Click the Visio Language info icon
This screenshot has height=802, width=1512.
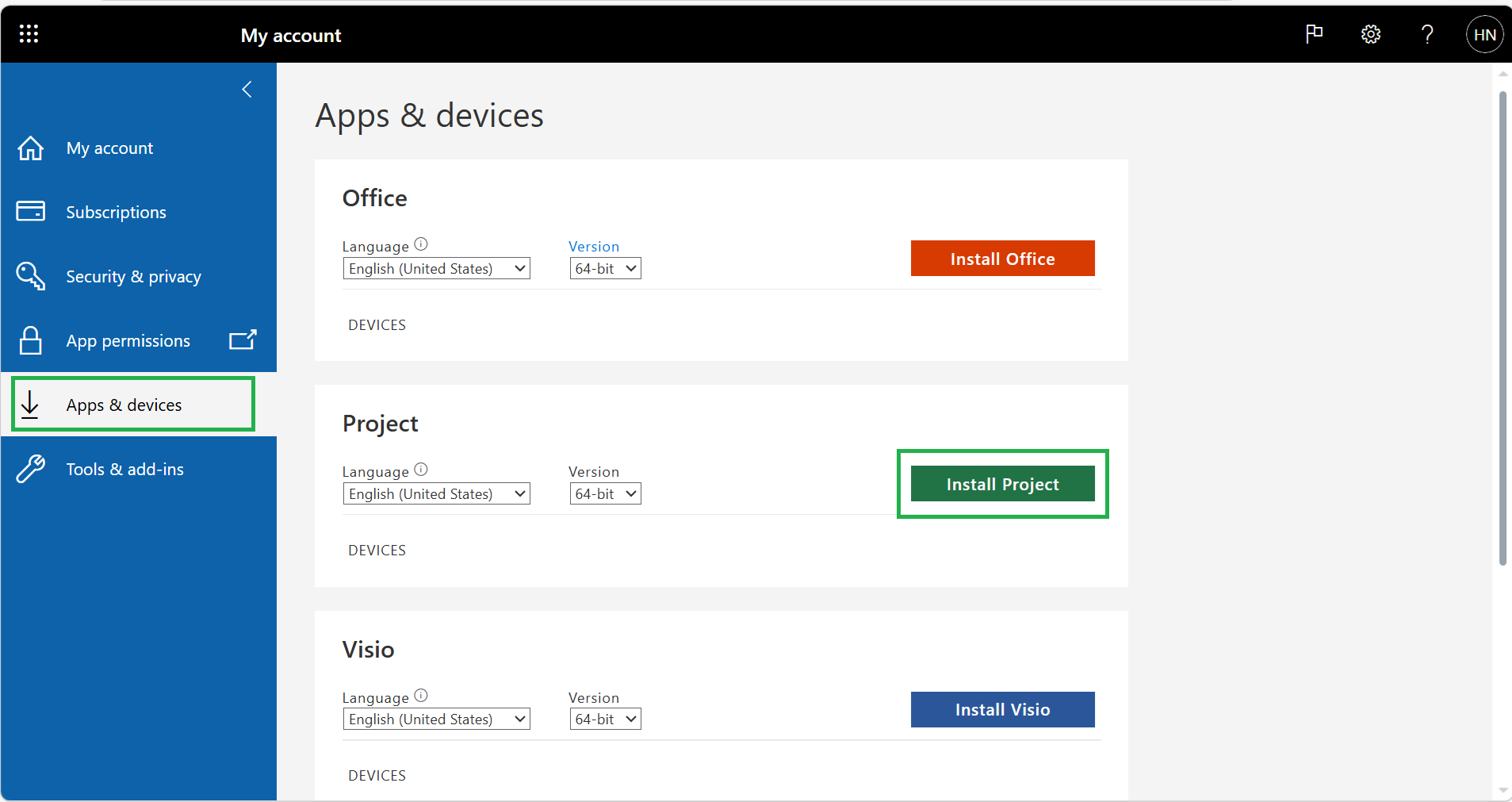pyautogui.click(x=421, y=696)
